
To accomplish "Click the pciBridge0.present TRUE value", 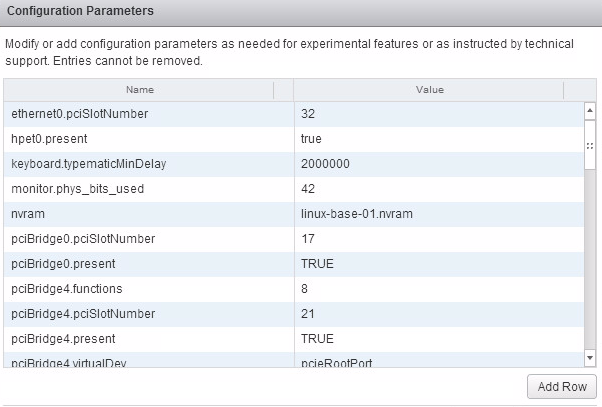I will pos(317,264).
